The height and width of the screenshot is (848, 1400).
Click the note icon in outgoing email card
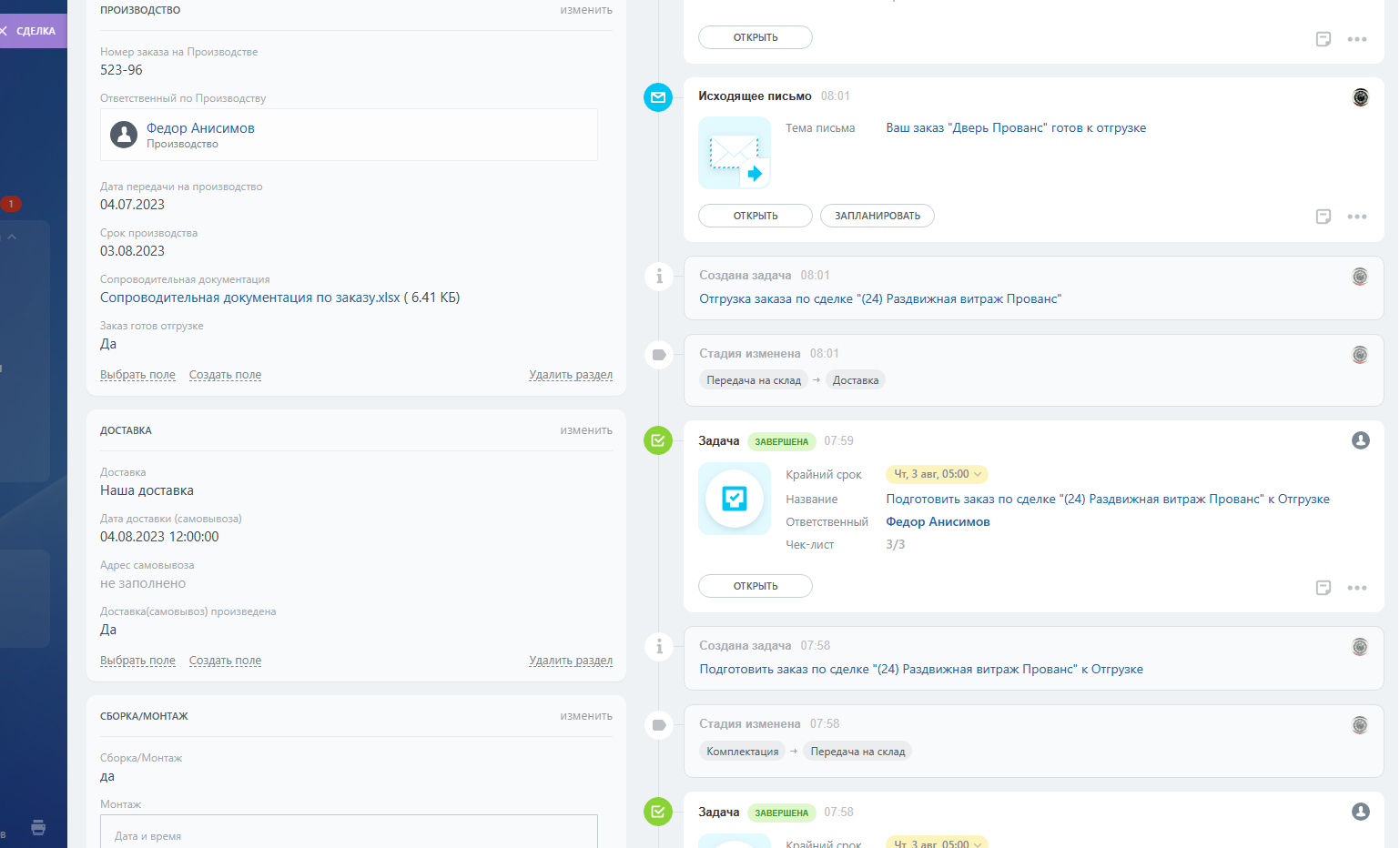click(1324, 217)
